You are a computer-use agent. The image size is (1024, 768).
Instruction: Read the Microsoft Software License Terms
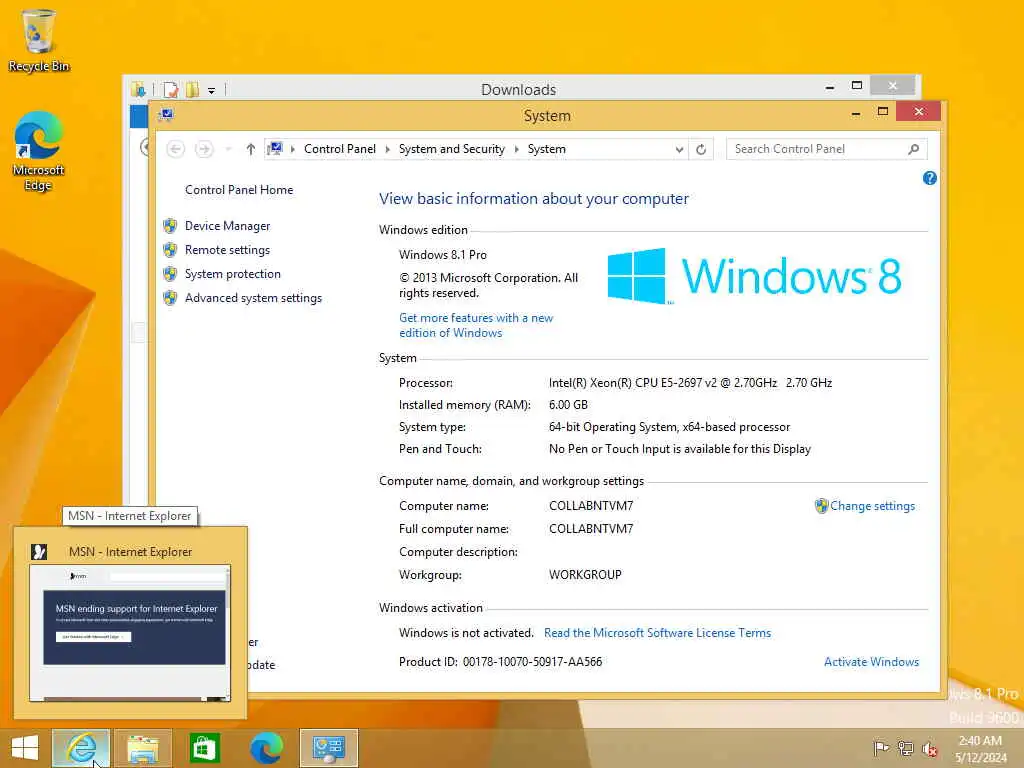tap(657, 633)
